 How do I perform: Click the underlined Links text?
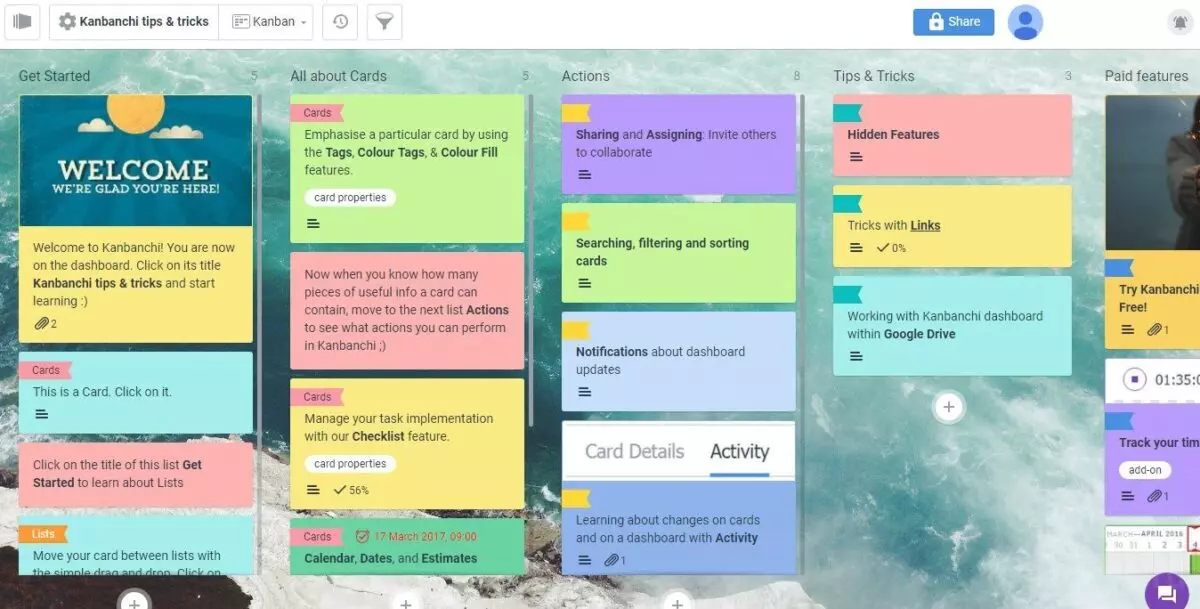[x=925, y=225]
